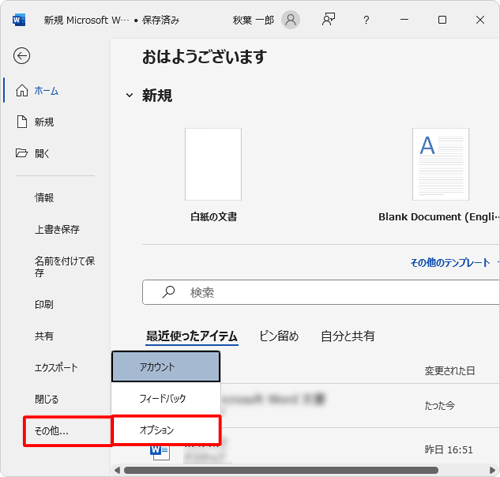Open the Home item in sidebar
Screen dimensions: 500x477
click(46, 91)
